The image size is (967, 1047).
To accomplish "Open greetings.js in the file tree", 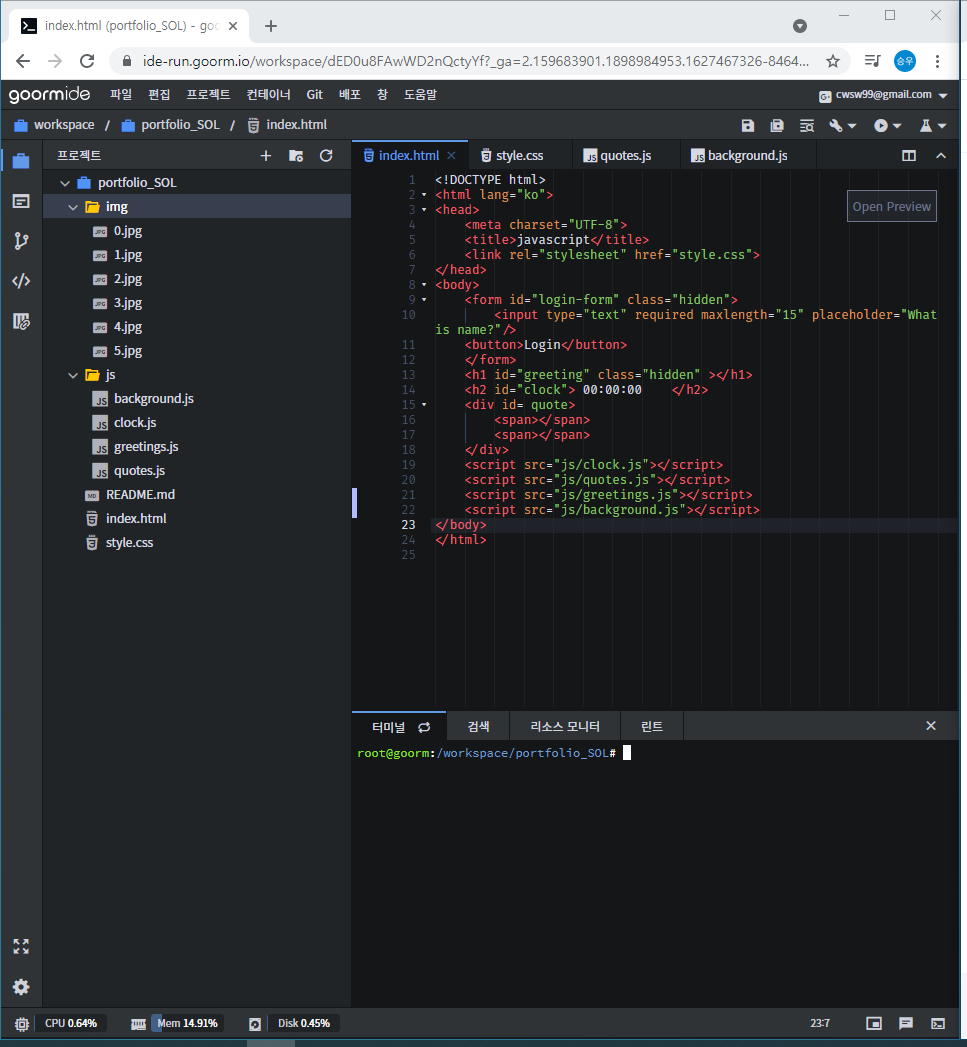I will [x=146, y=447].
